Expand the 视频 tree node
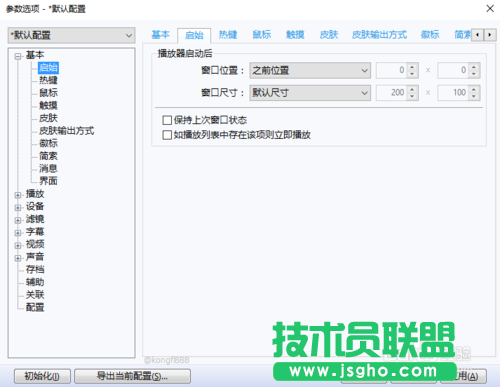 point(18,245)
